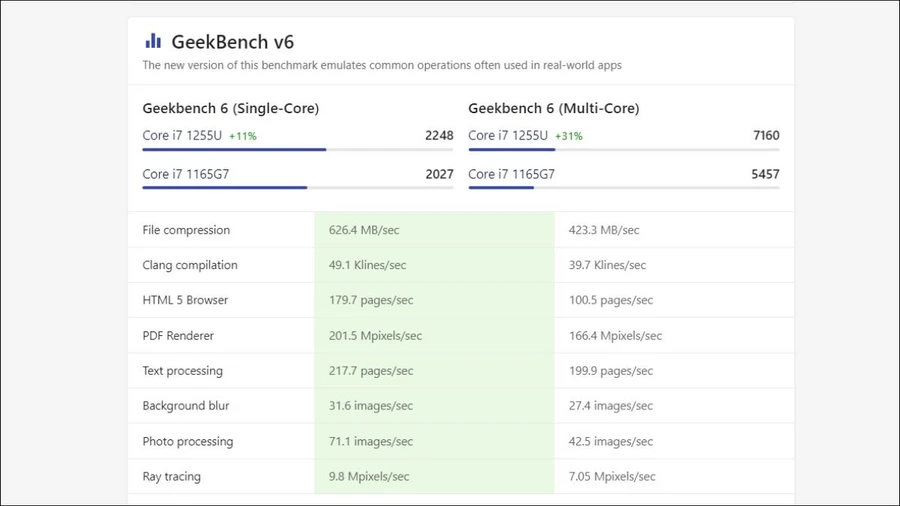Select the Geekbench 6 (Single-Core) heading
The image size is (900, 506).
coord(231,108)
